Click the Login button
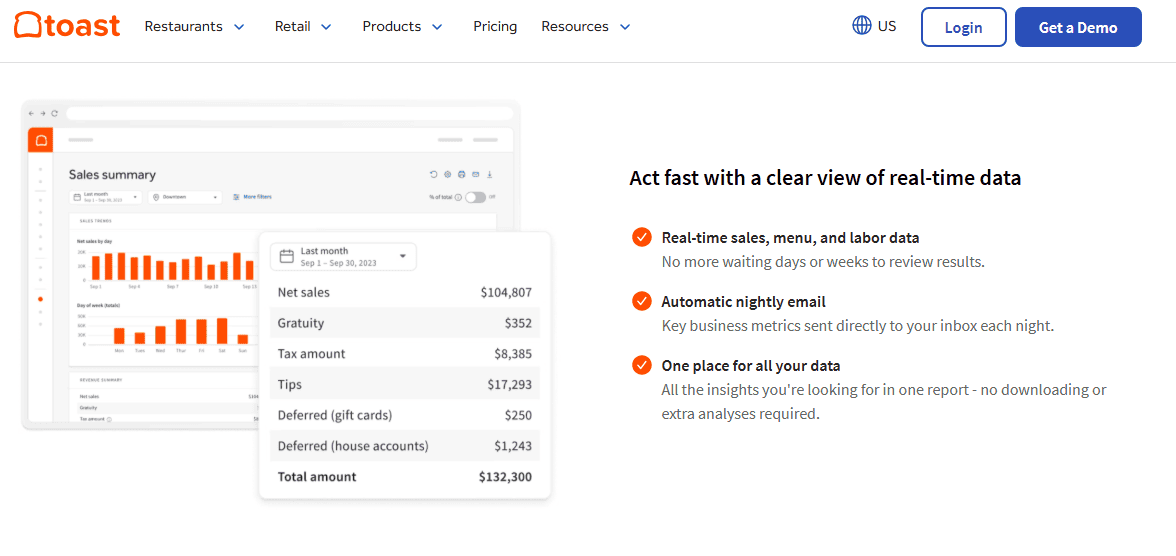This screenshot has height=556, width=1176. [x=963, y=27]
